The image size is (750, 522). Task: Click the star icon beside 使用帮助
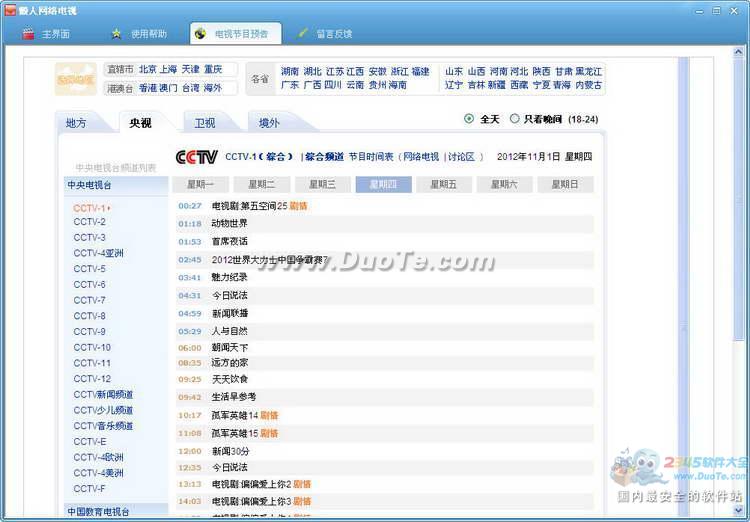[x=116, y=33]
